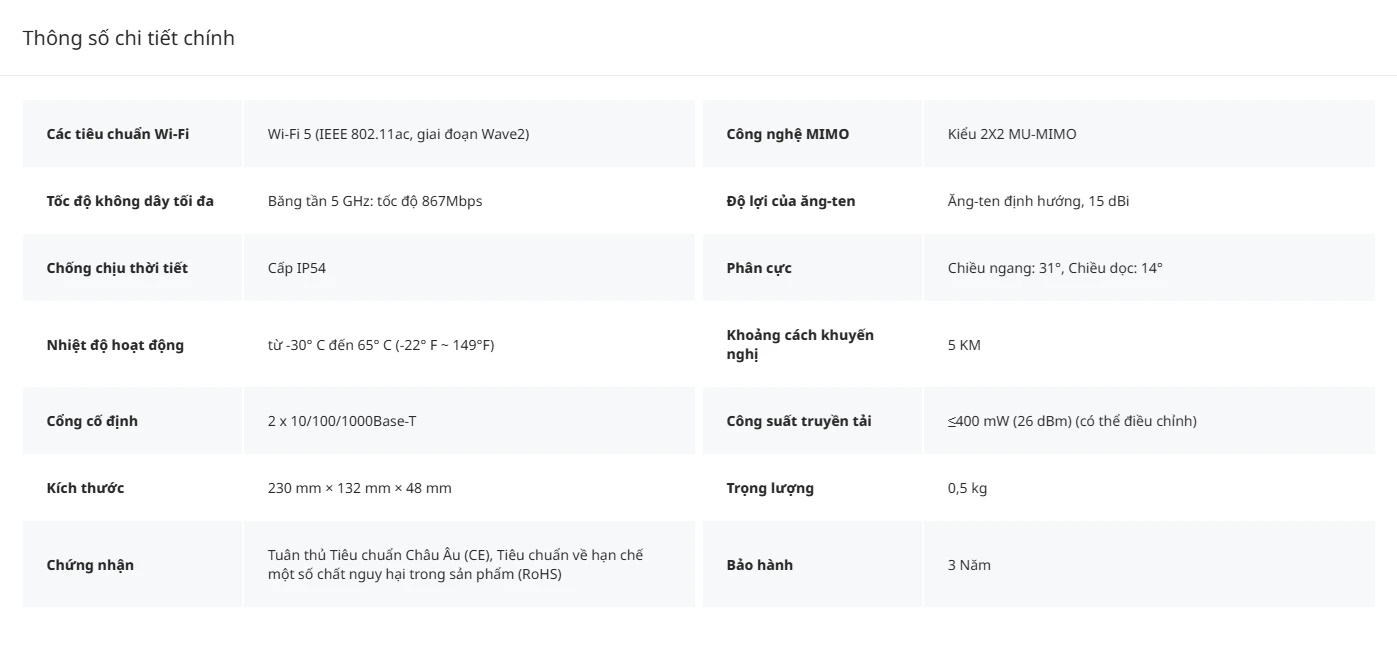Click the label "Phân cực"
1397x670 pixels.
(759, 268)
